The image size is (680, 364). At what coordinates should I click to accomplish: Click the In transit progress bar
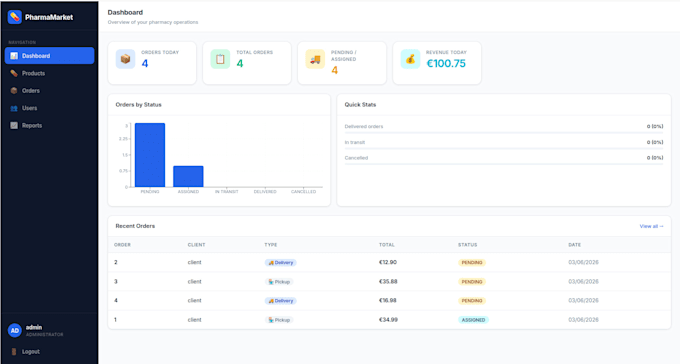coord(504,148)
